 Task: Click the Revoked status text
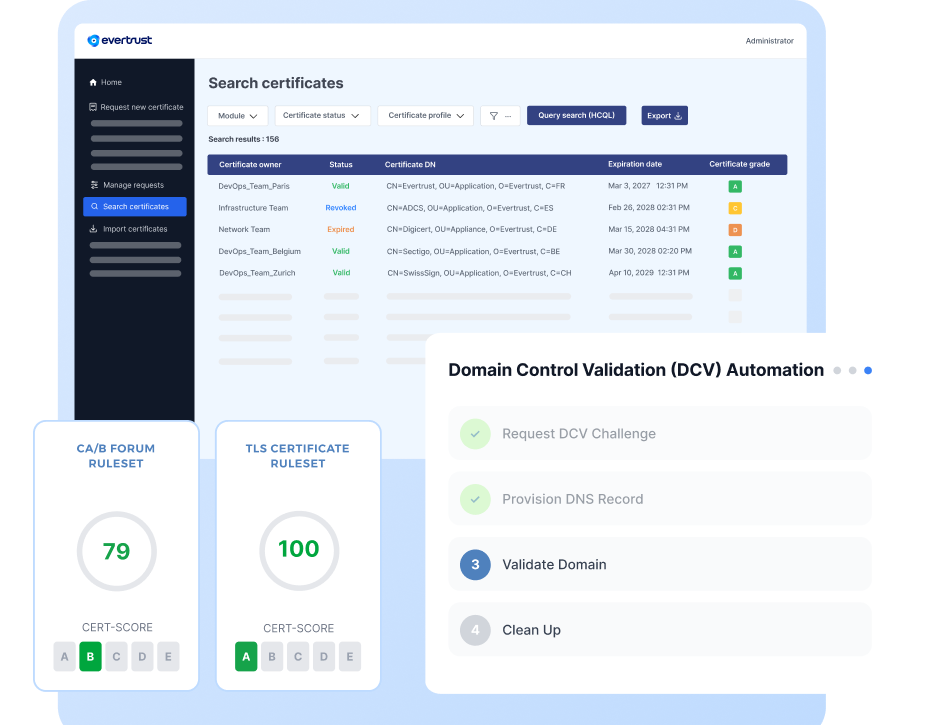coord(341,208)
